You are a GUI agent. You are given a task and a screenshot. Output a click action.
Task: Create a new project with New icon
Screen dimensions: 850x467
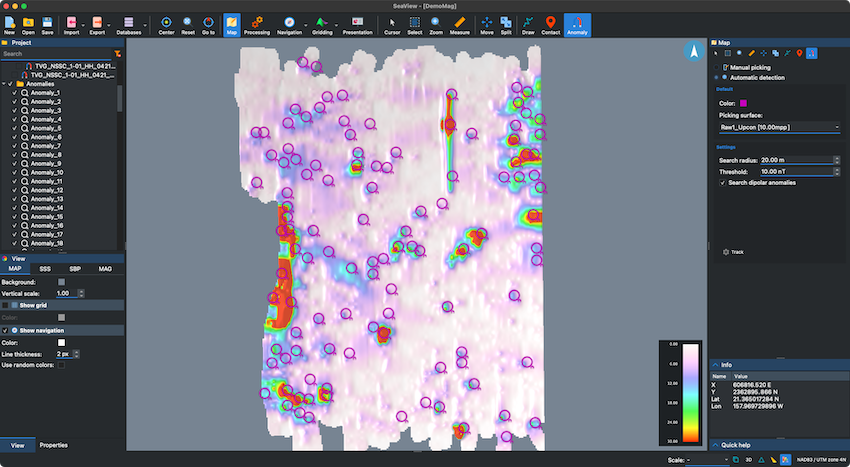click(x=10, y=25)
